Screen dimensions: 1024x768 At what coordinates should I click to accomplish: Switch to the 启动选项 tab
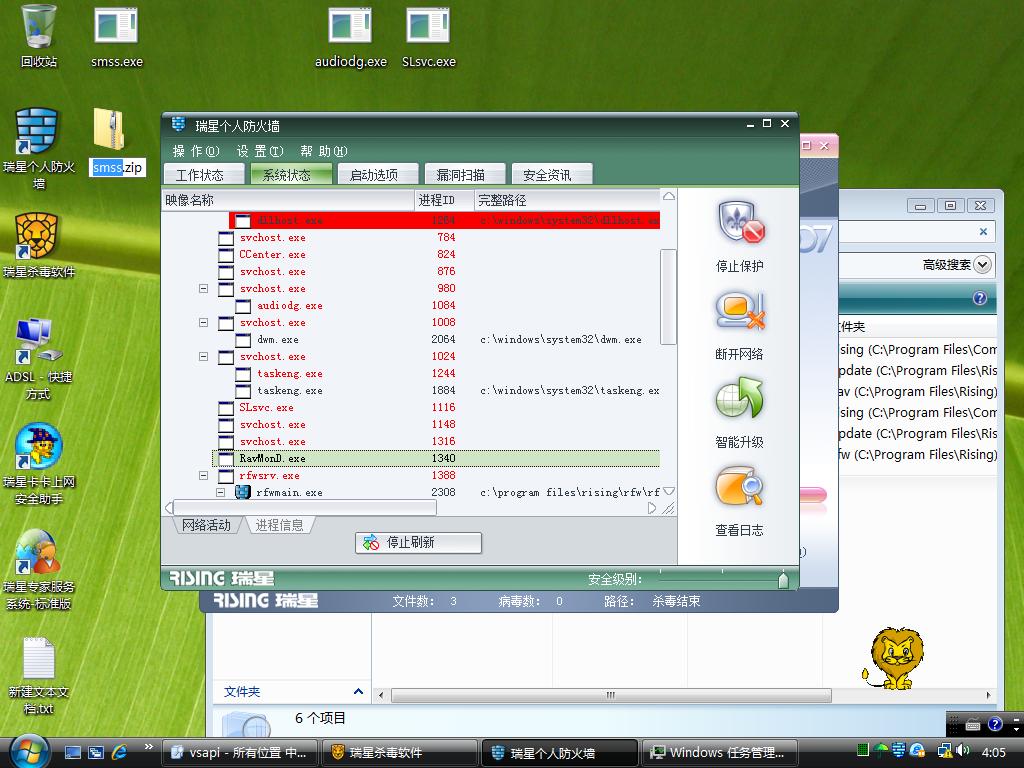tap(377, 174)
